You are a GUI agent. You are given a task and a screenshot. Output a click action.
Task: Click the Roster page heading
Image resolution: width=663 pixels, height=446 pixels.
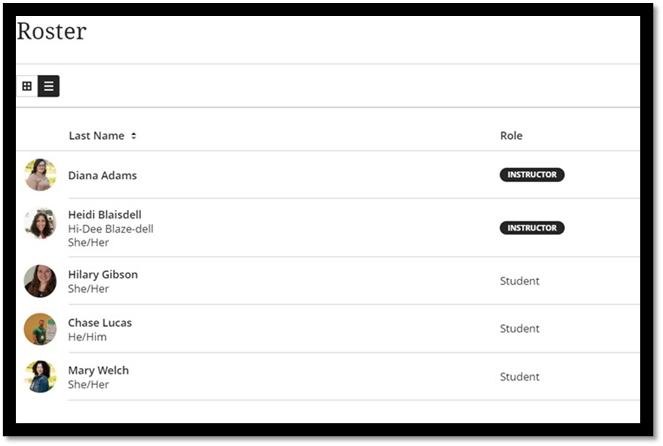(52, 31)
